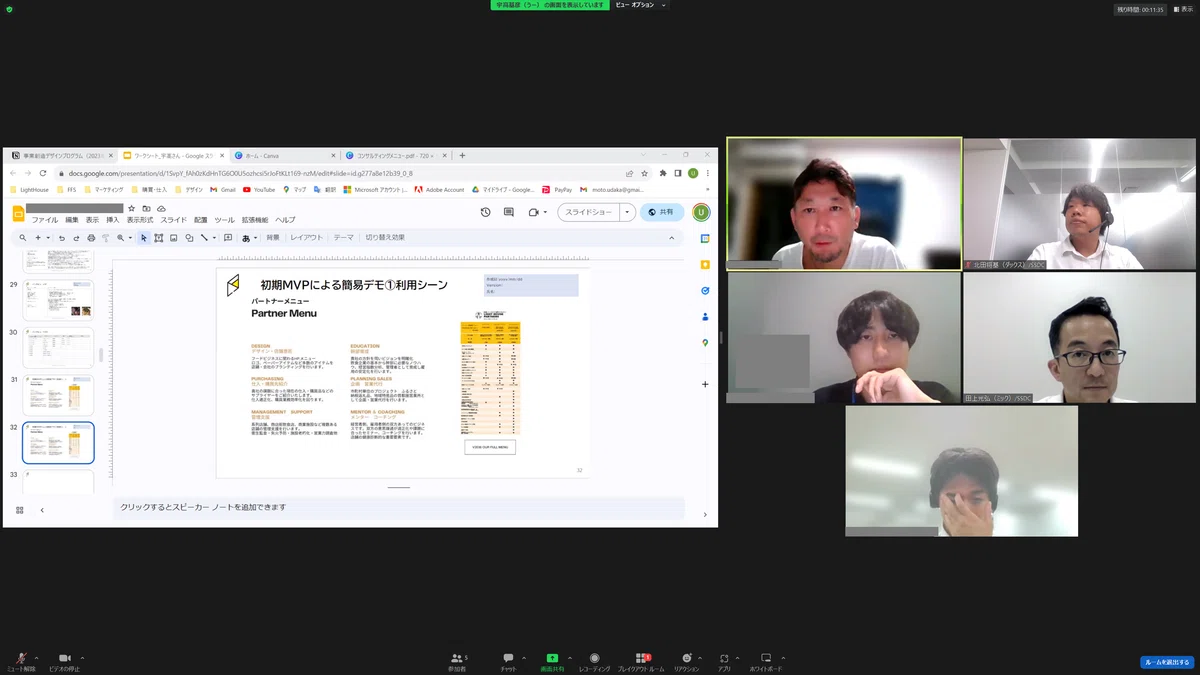Open the Tasks side panel icon
This screenshot has width=1200, height=675.
[x=705, y=290]
